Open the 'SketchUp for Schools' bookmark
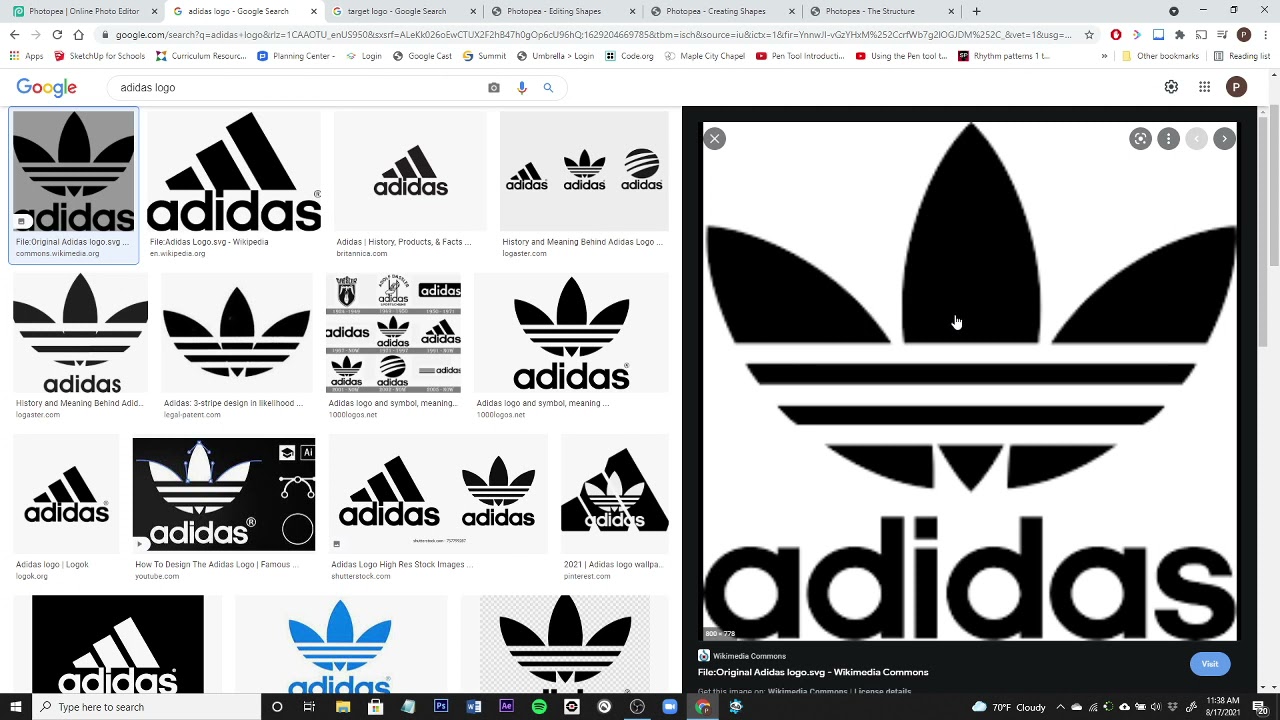 [x=100, y=56]
